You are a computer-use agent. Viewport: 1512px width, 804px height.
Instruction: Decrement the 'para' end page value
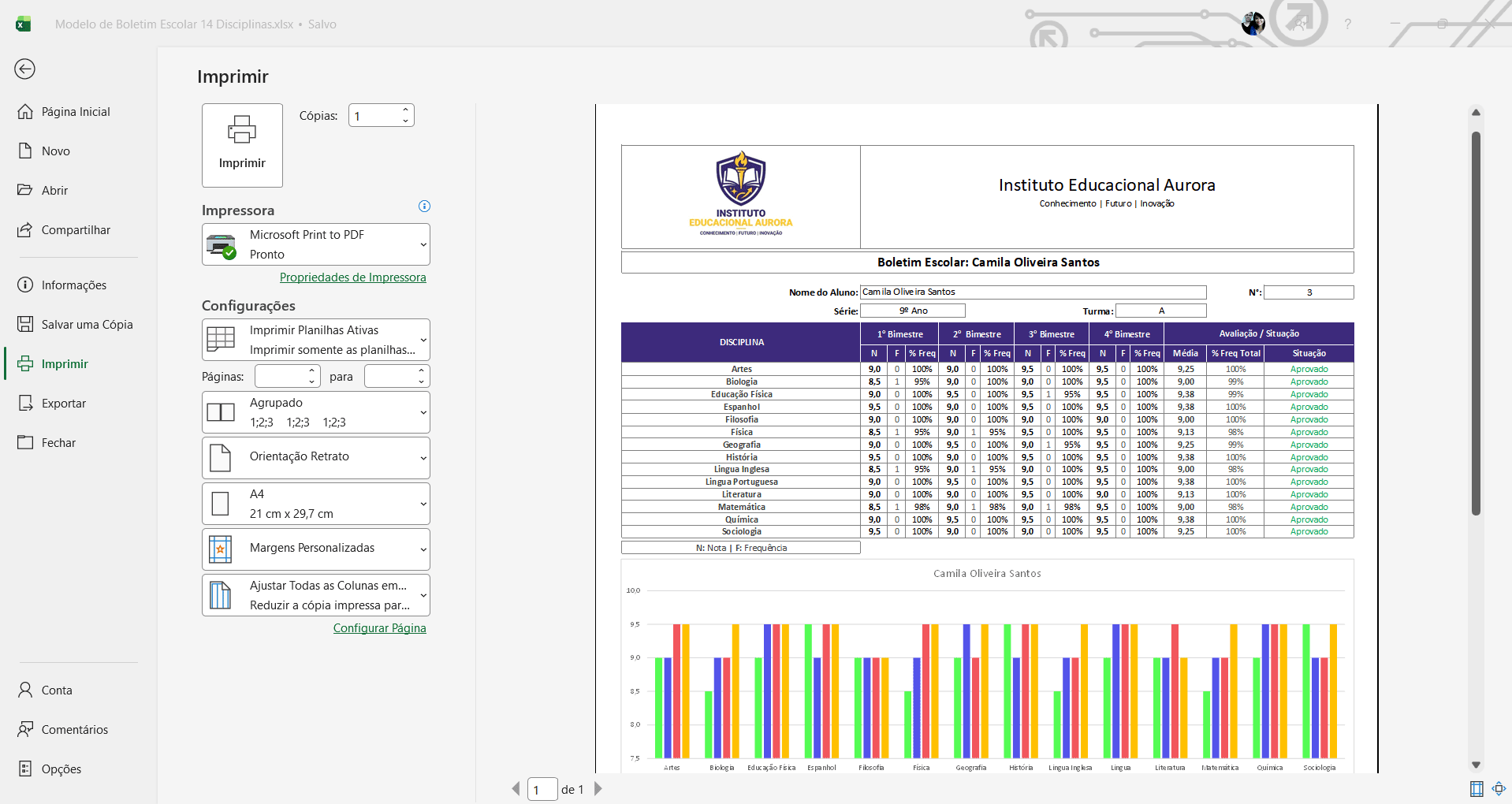click(x=422, y=382)
